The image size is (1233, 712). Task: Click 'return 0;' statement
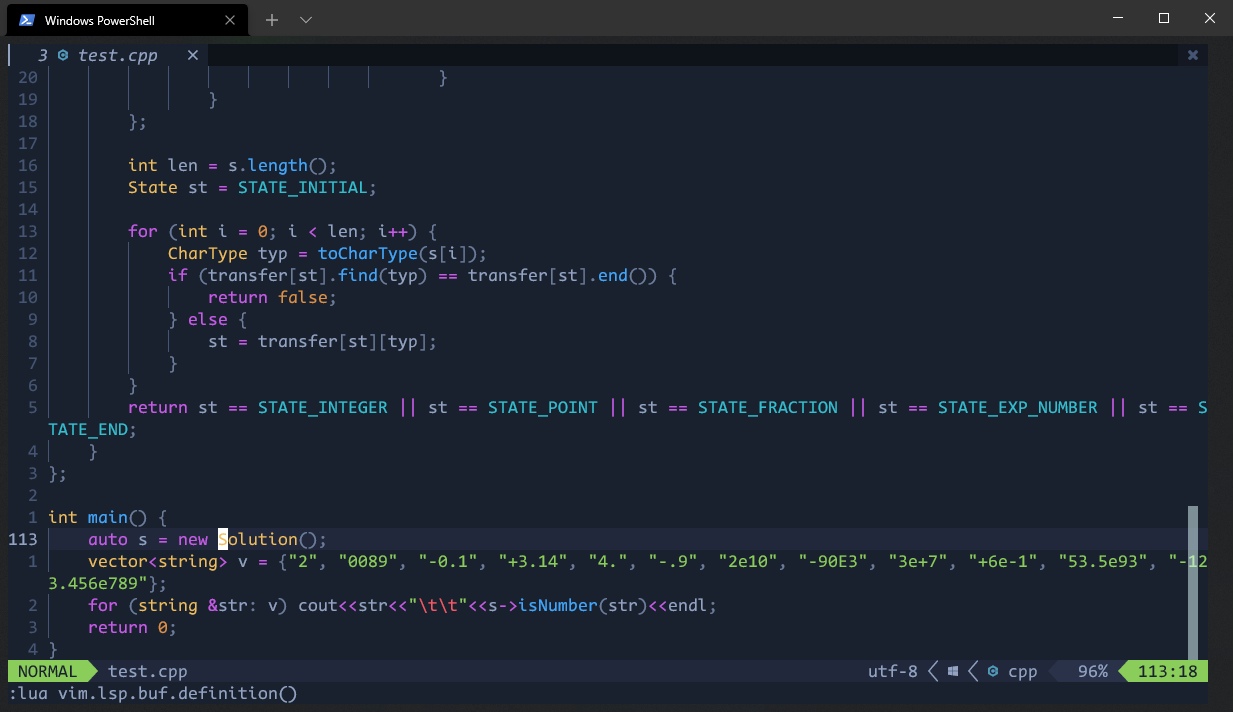tap(132, 627)
